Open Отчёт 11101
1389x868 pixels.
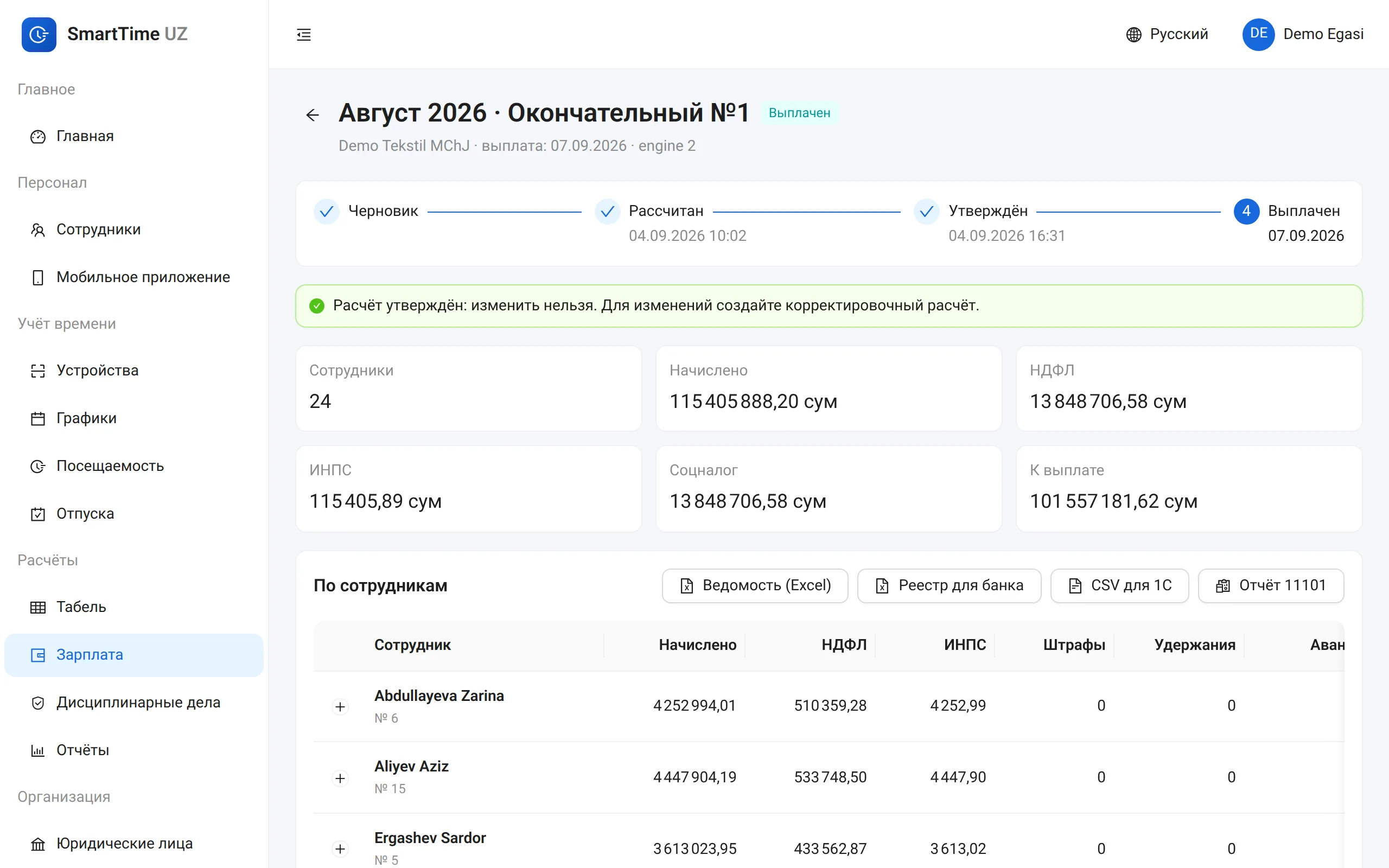1271,585
